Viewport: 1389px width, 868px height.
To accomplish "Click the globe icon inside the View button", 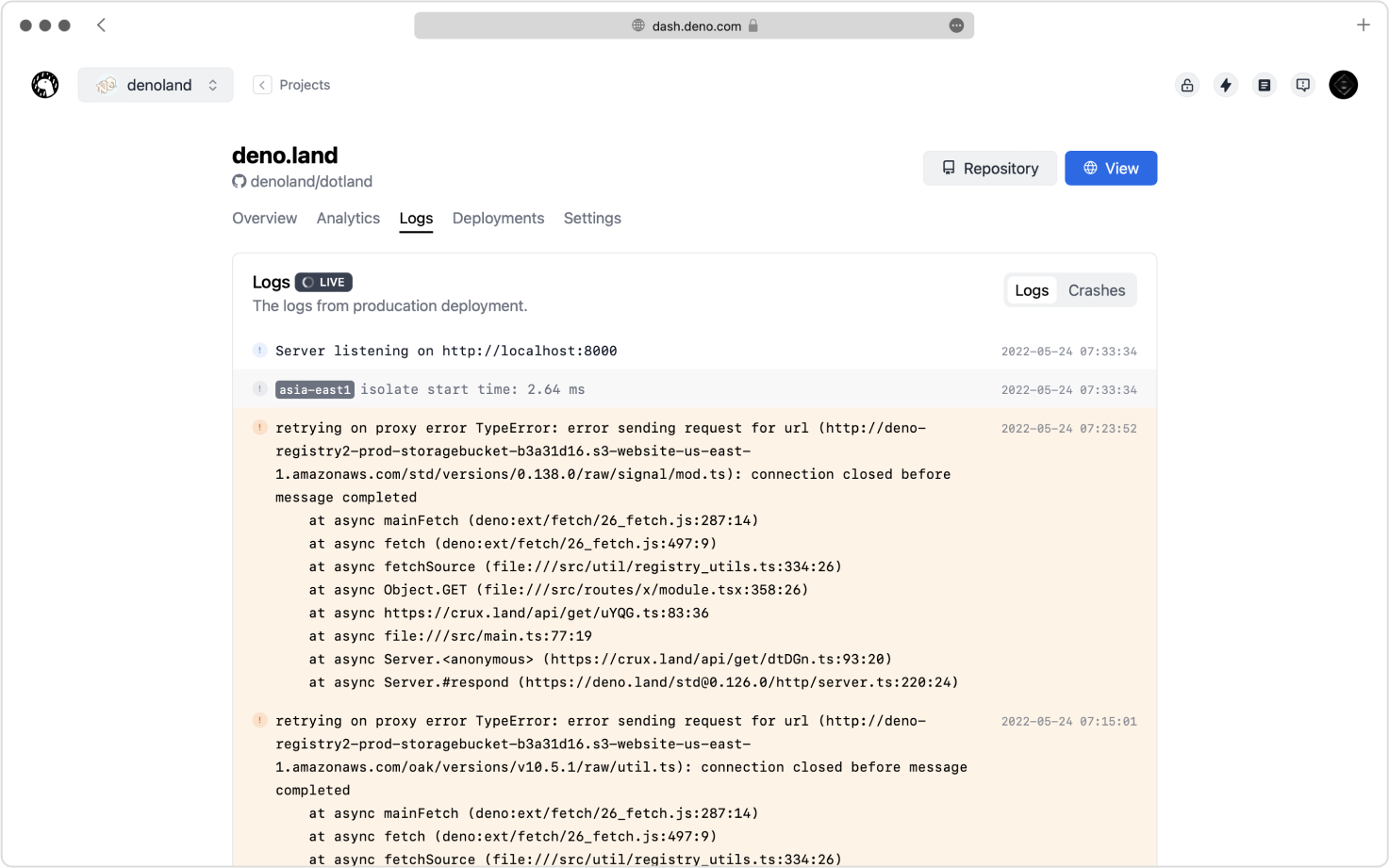I will tap(1092, 168).
